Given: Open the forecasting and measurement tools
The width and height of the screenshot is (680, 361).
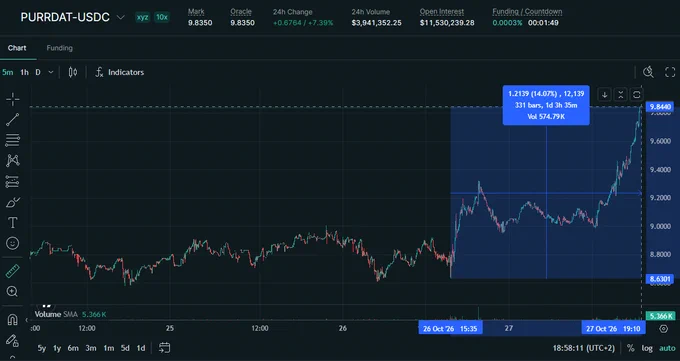Looking at the screenshot, I should click(x=13, y=182).
